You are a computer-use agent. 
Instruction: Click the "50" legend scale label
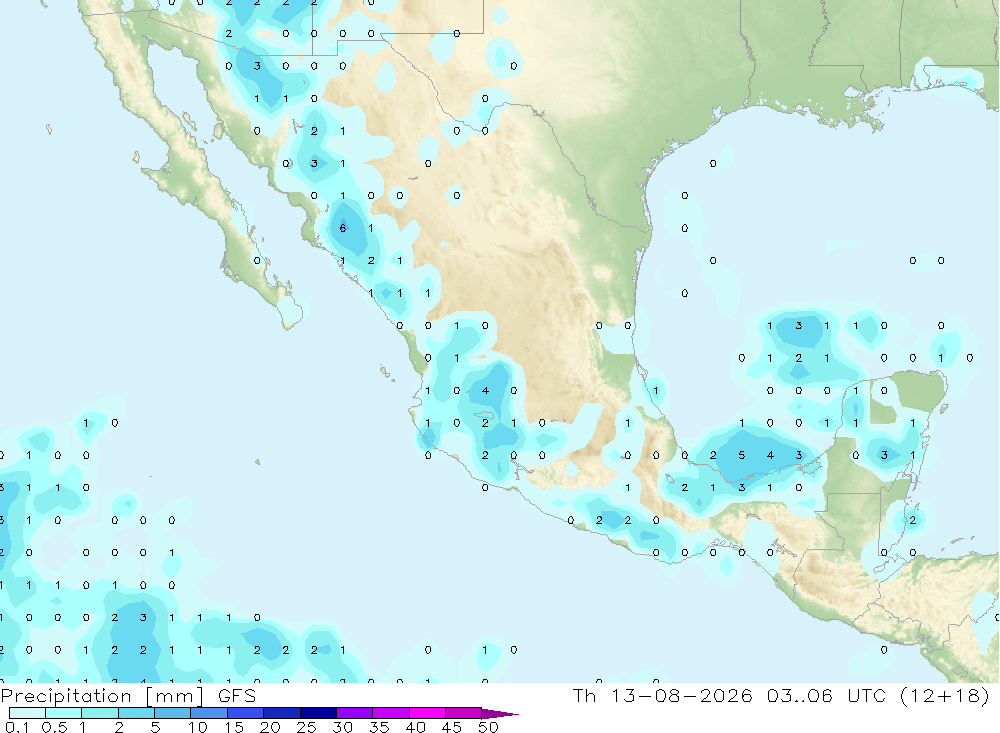[x=489, y=727]
